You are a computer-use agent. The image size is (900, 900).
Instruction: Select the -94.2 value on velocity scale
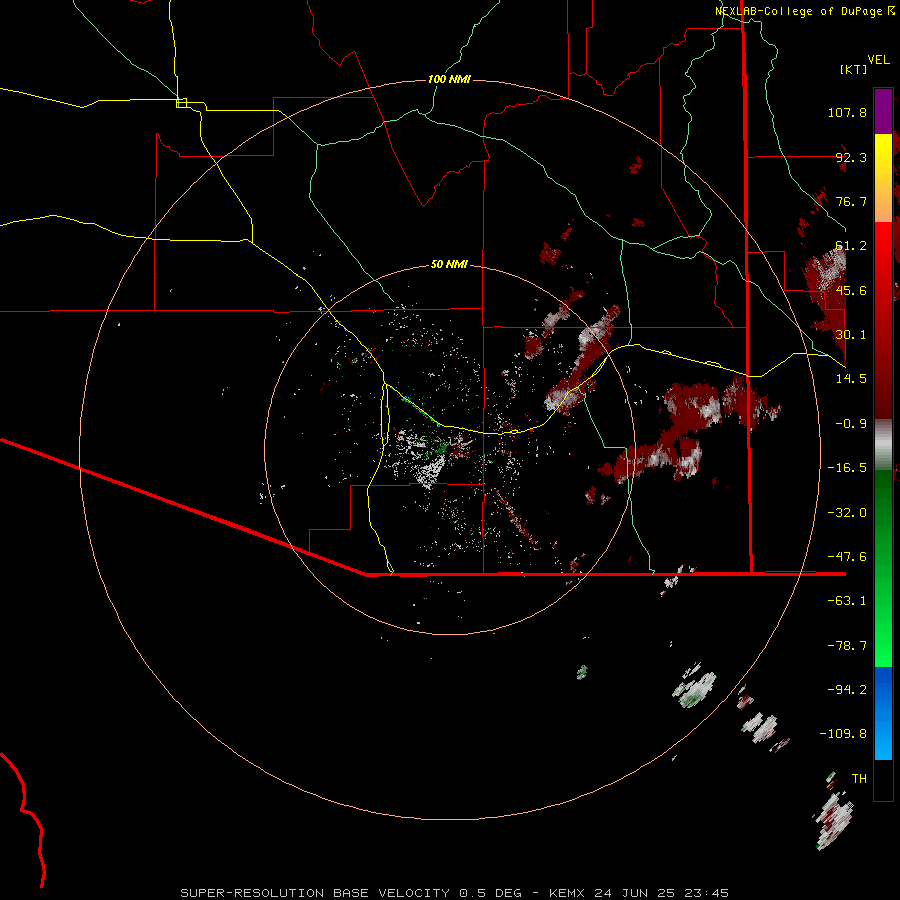point(847,690)
